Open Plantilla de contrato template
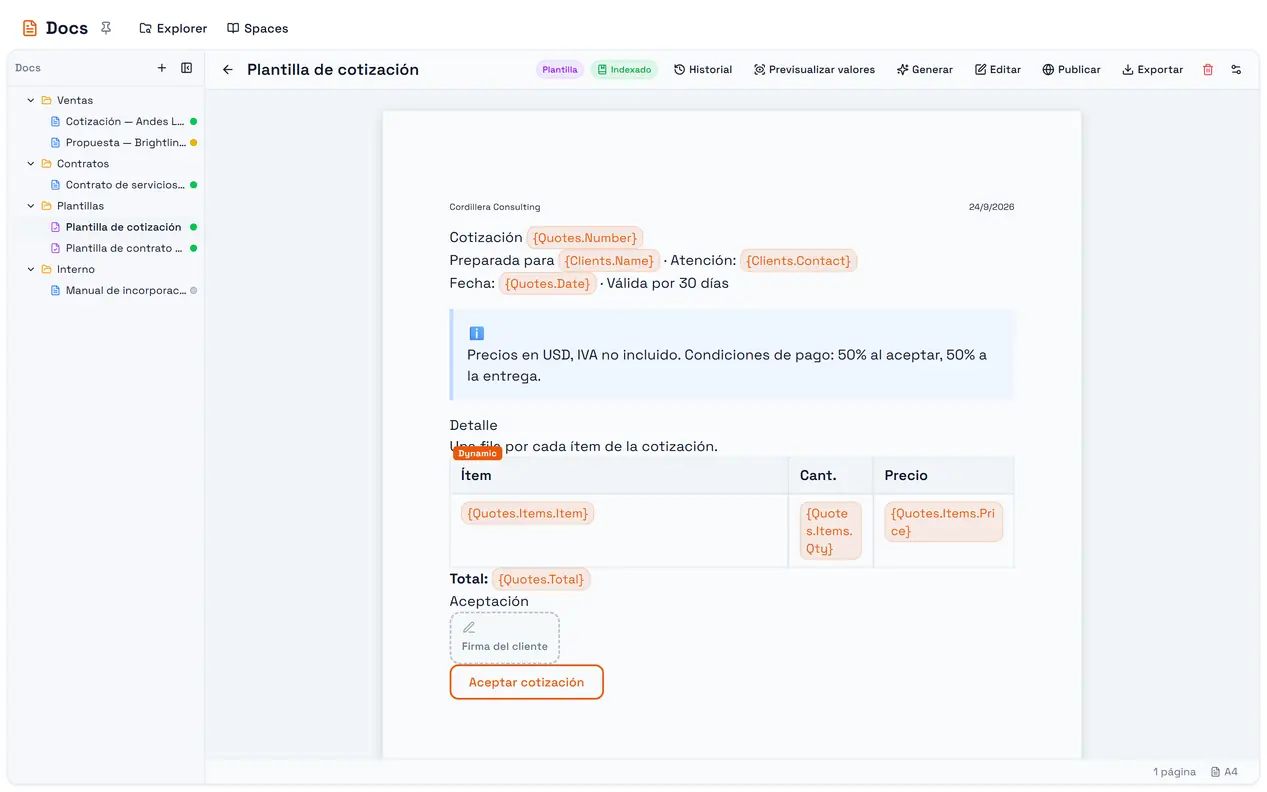Viewport: 1267px width, 792px height. click(124, 248)
